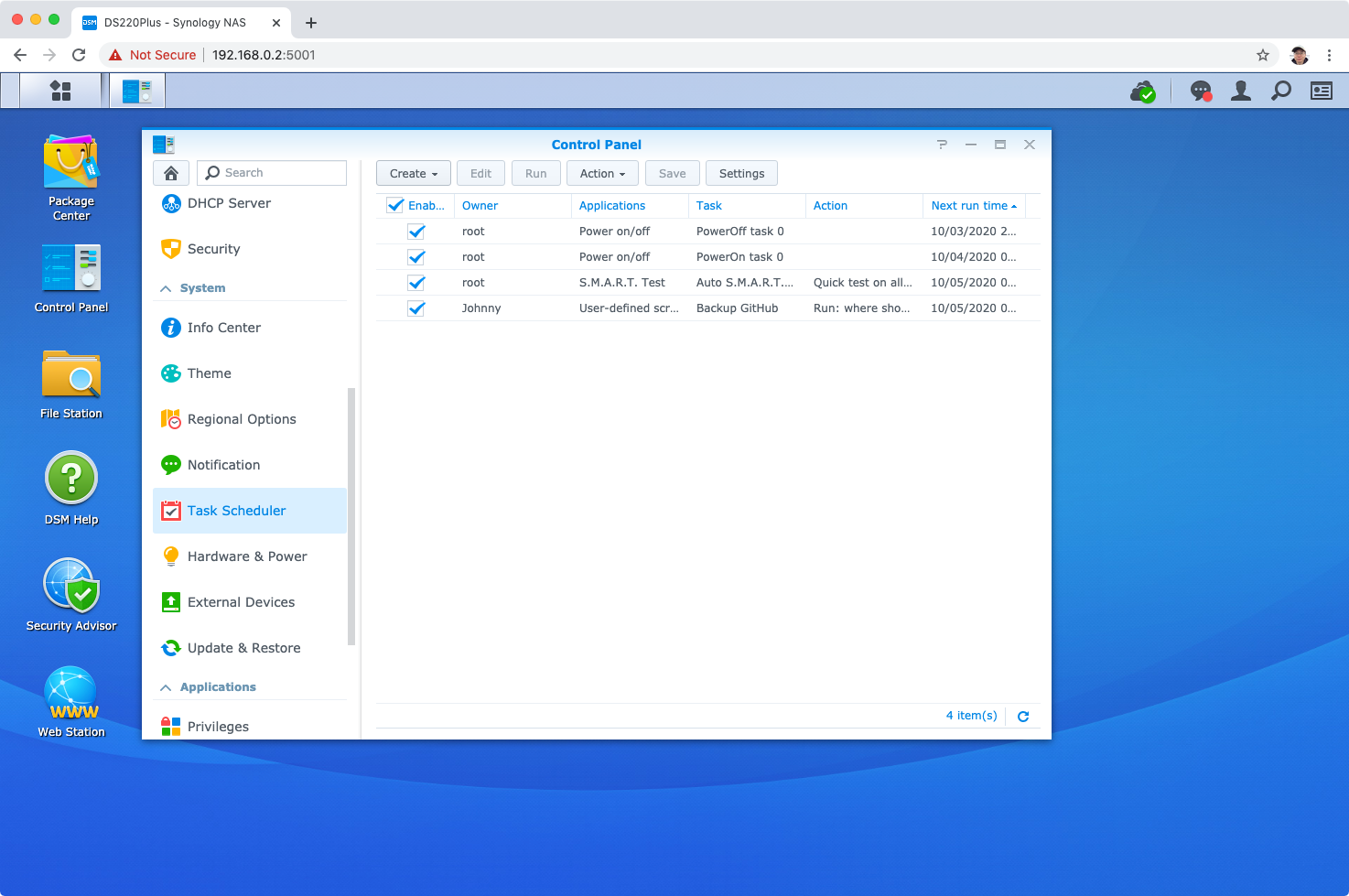Select Task Scheduler in sidebar

[250, 511]
